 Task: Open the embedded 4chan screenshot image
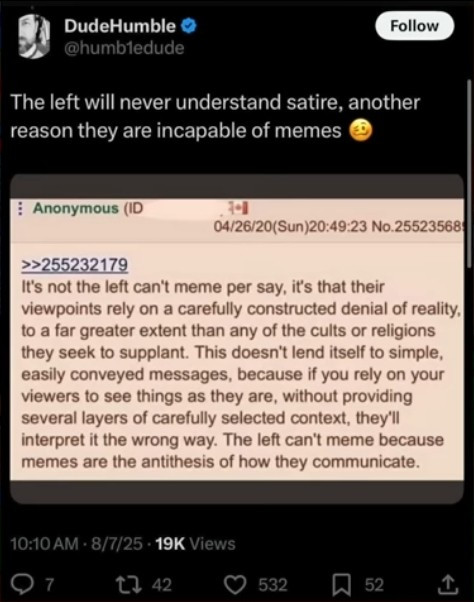[x=237, y=339]
